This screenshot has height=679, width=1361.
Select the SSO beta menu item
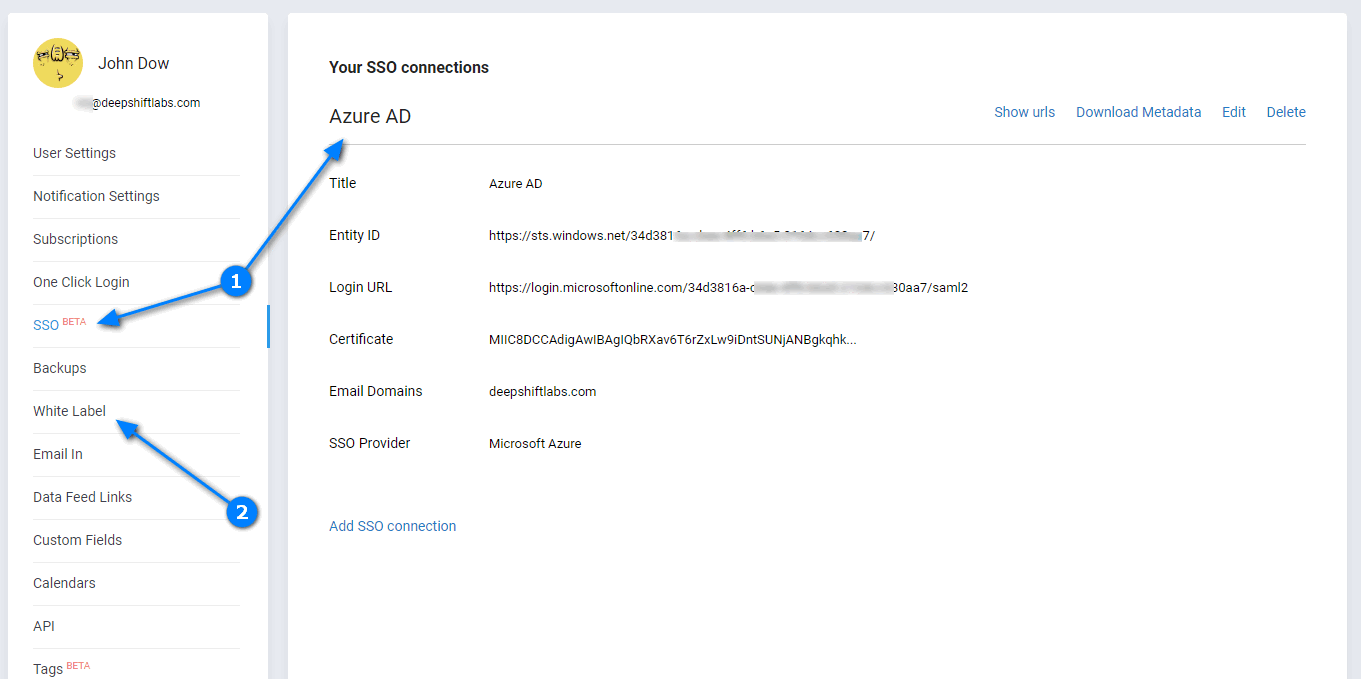[x=47, y=325]
